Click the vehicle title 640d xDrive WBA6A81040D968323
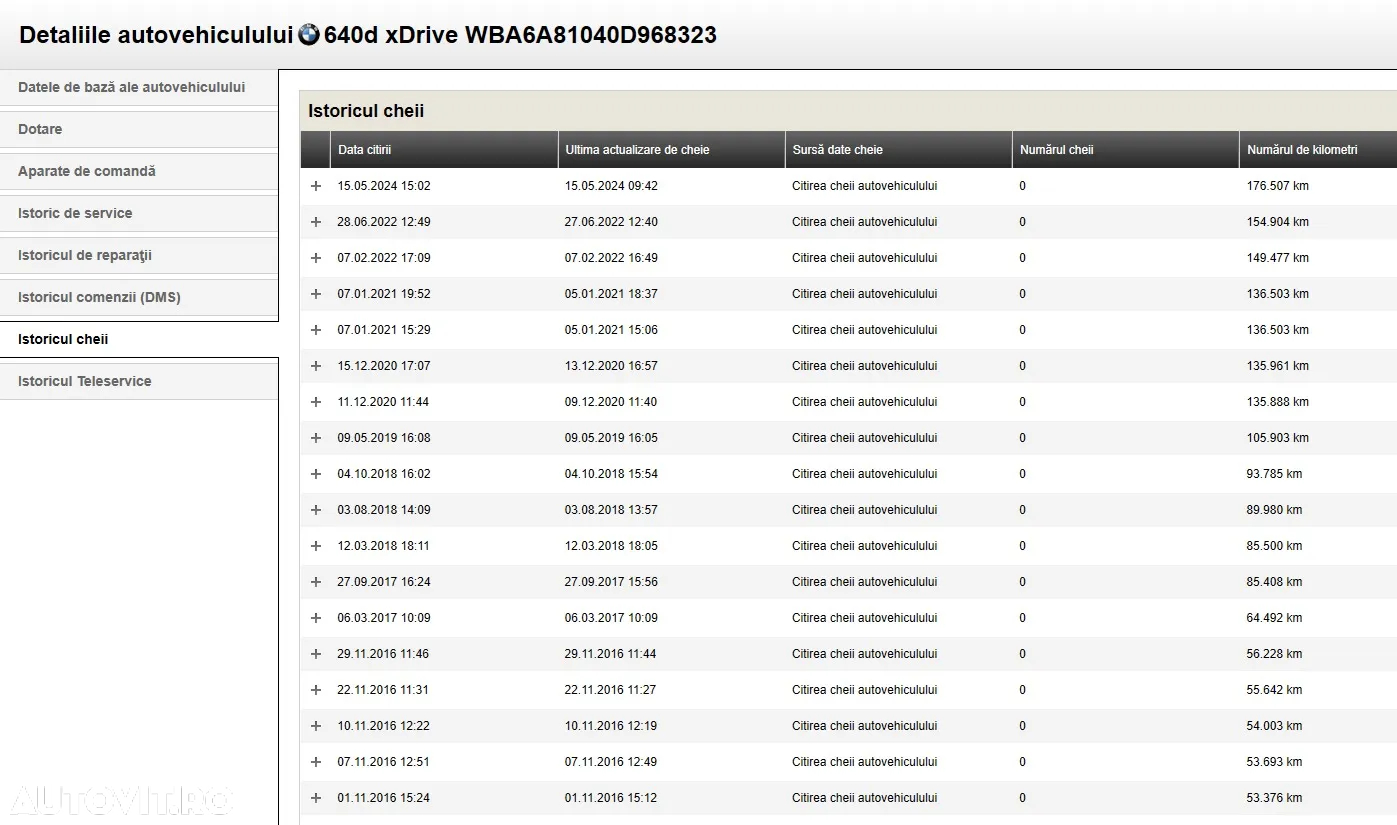The image size is (1397, 825). [520, 35]
